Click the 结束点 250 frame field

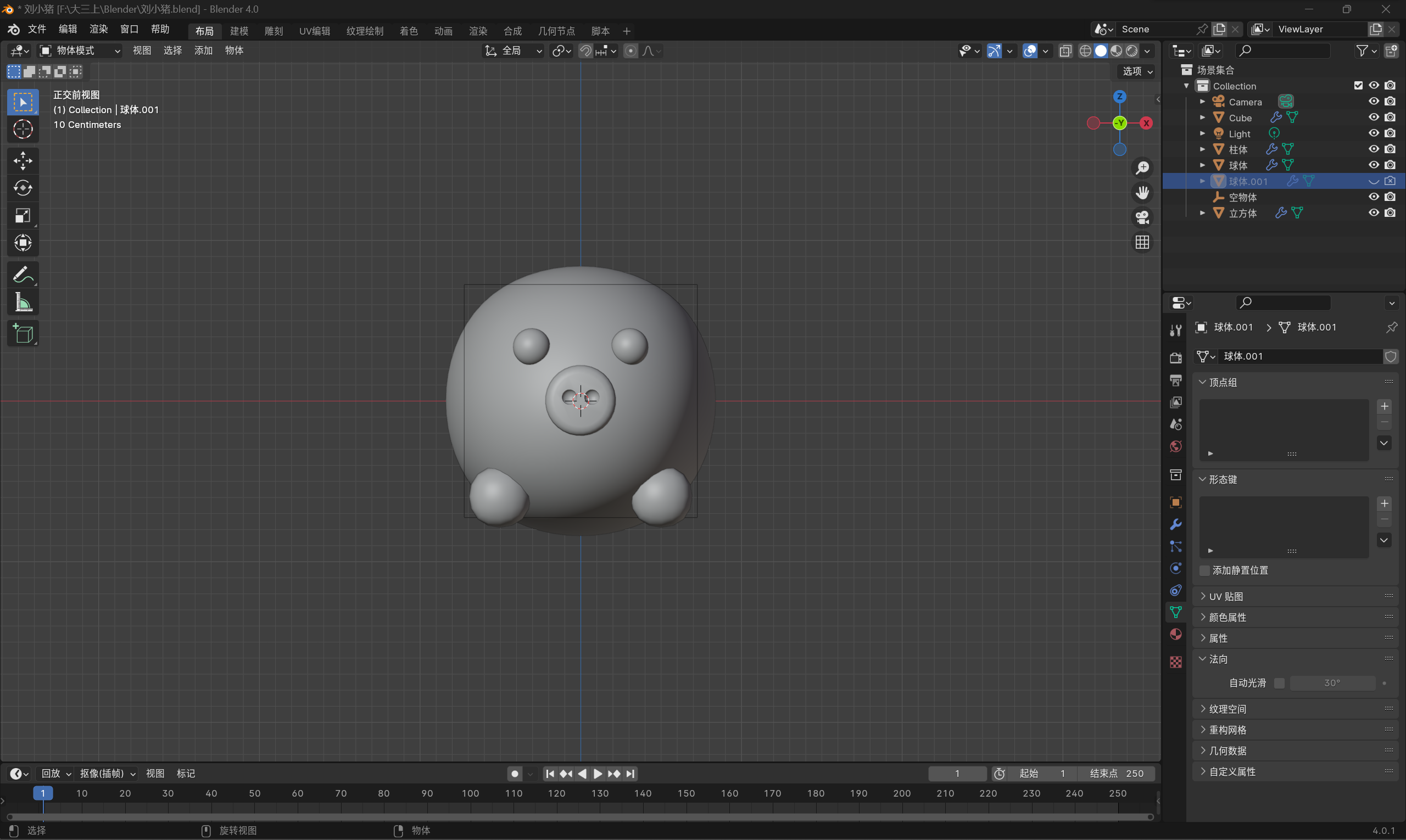point(1116,773)
